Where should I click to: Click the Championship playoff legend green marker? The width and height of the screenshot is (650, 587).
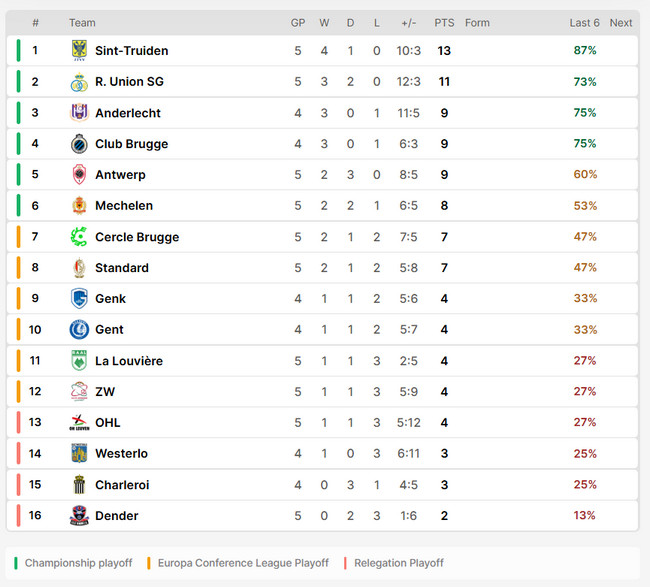(17, 563)
